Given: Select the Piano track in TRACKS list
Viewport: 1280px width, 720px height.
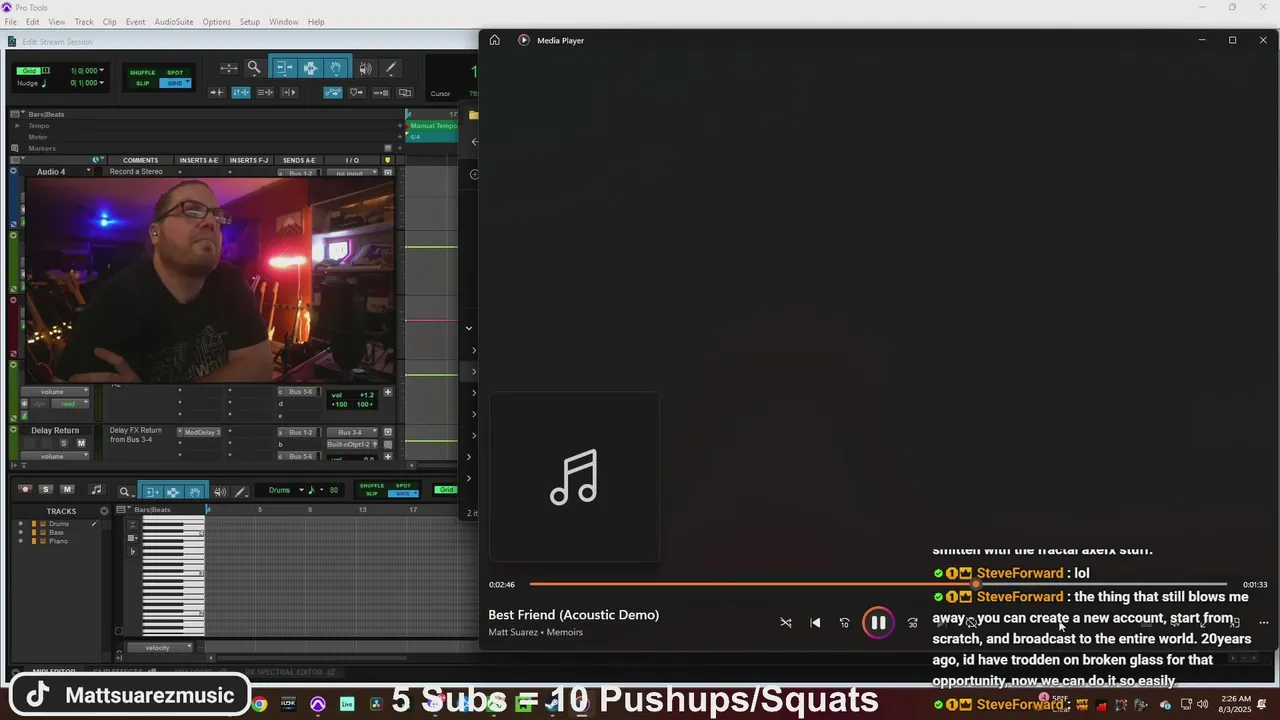Looking at the screenshot, I should pyautogui.click(x=58, y=541).
